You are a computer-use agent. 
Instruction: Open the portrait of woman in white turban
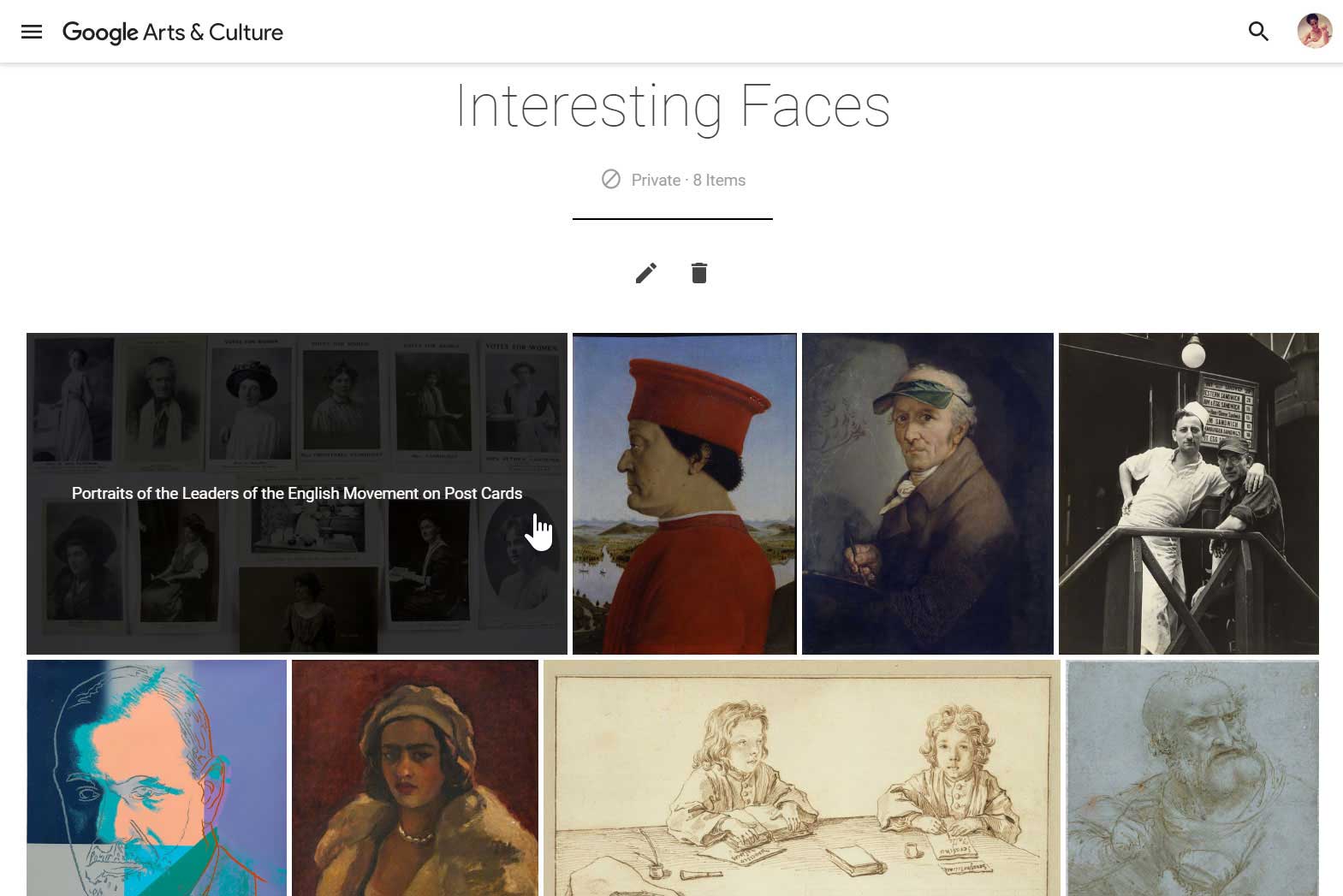click(414, 777)
